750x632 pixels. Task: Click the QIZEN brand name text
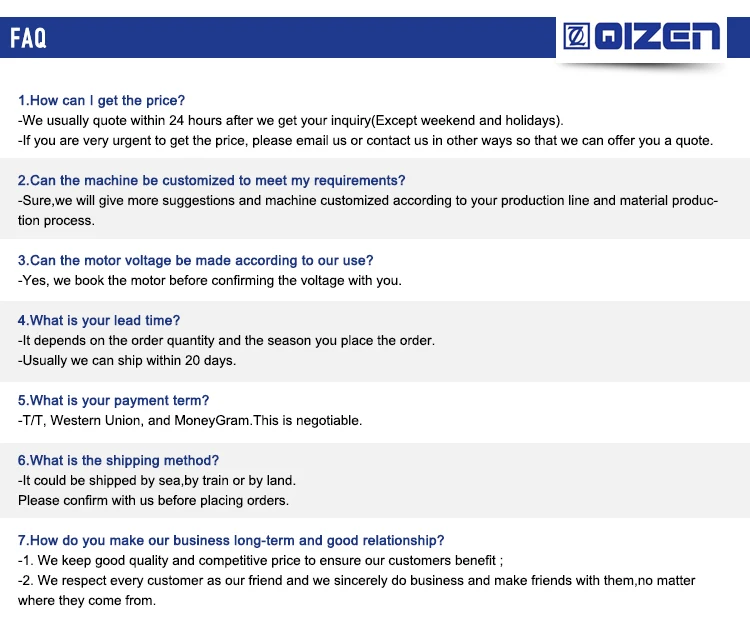(x=657, y=37)
